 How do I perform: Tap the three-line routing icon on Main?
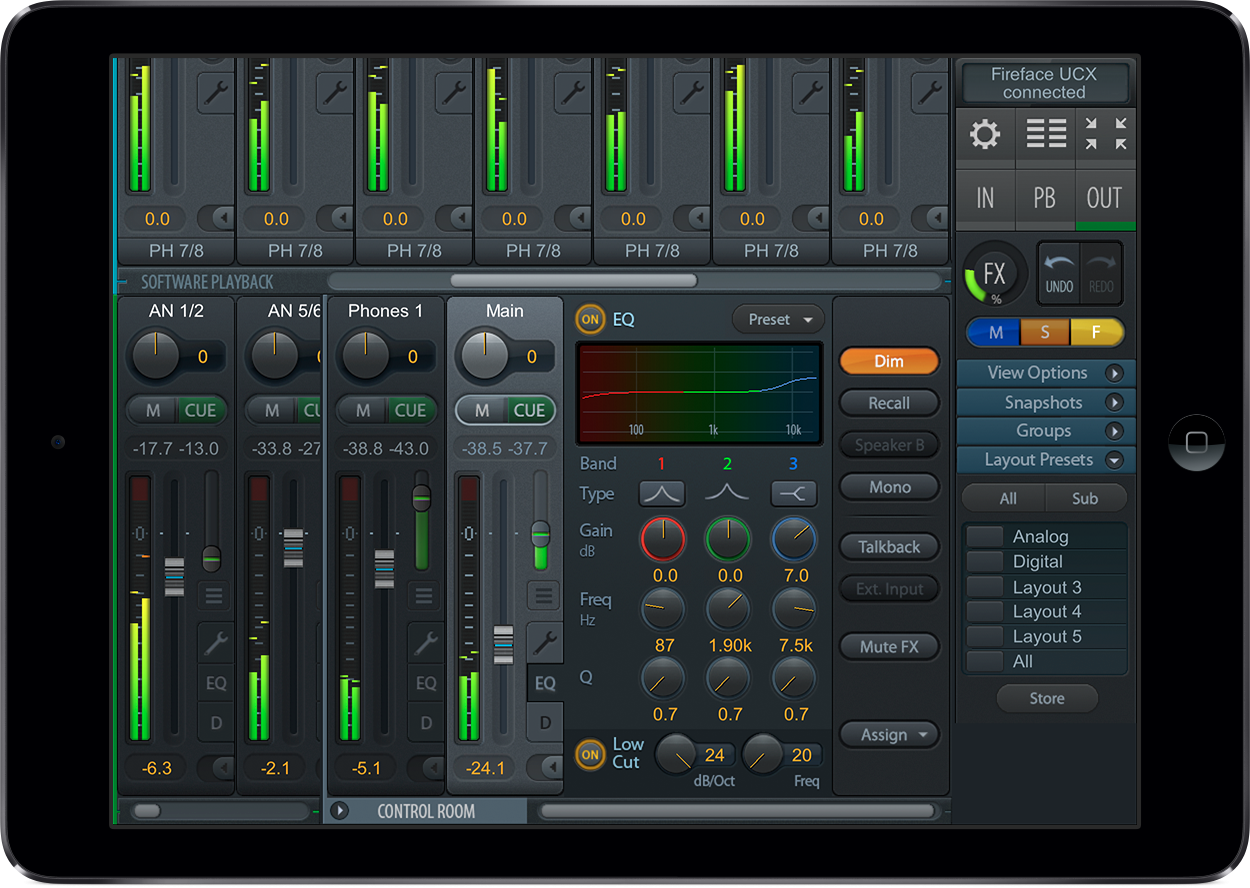tap(543, 597)
